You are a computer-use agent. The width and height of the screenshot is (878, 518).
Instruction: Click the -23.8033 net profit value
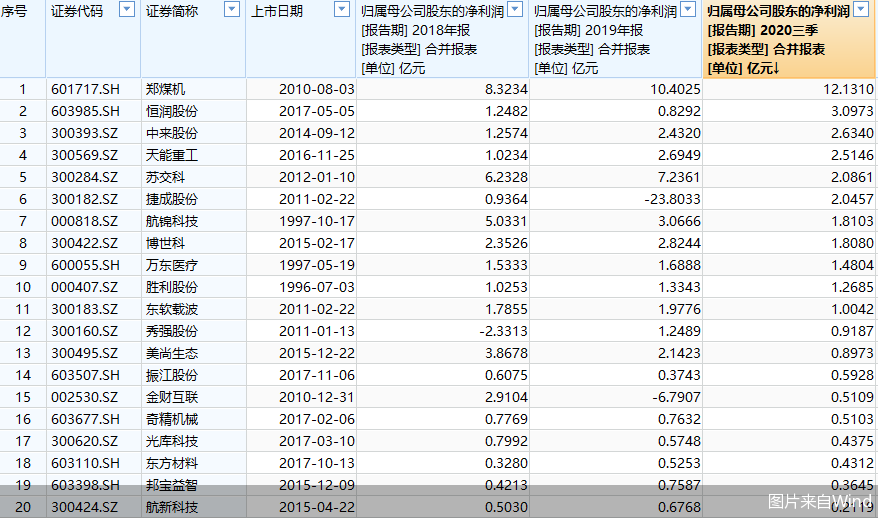coord(672,199)
